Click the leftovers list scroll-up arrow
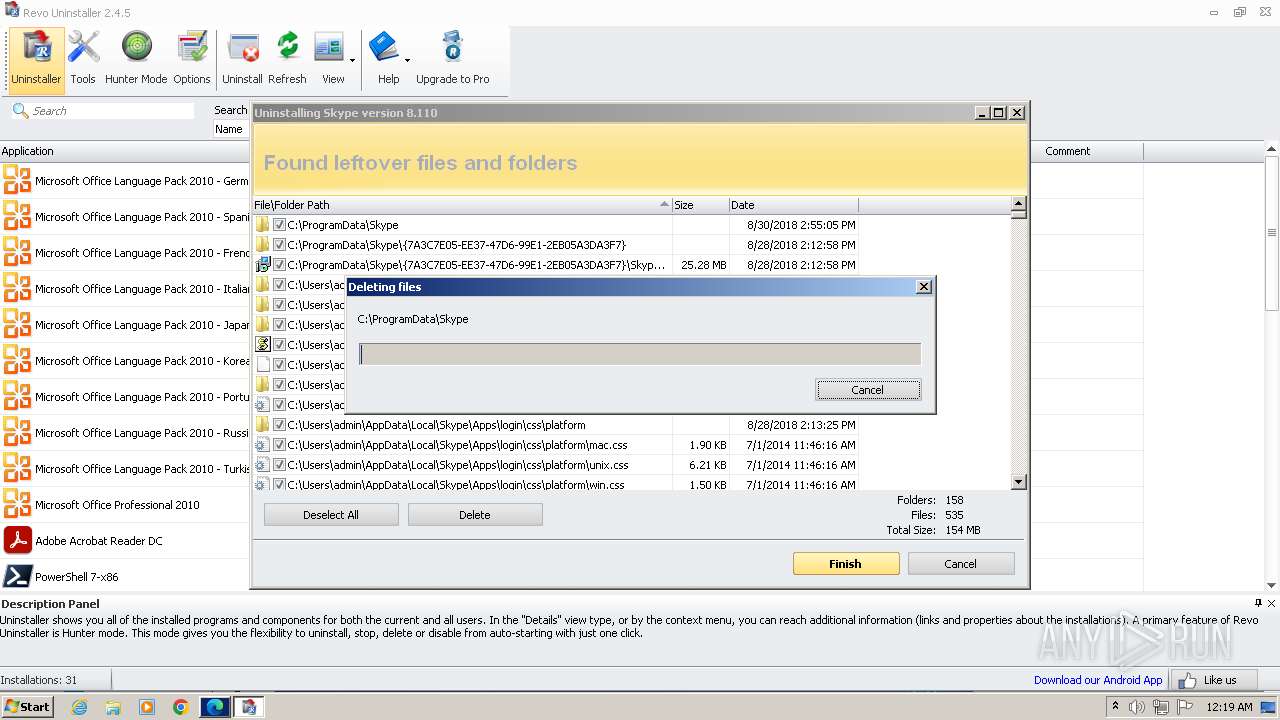 pyautogui.click(x=1019, y=204)
